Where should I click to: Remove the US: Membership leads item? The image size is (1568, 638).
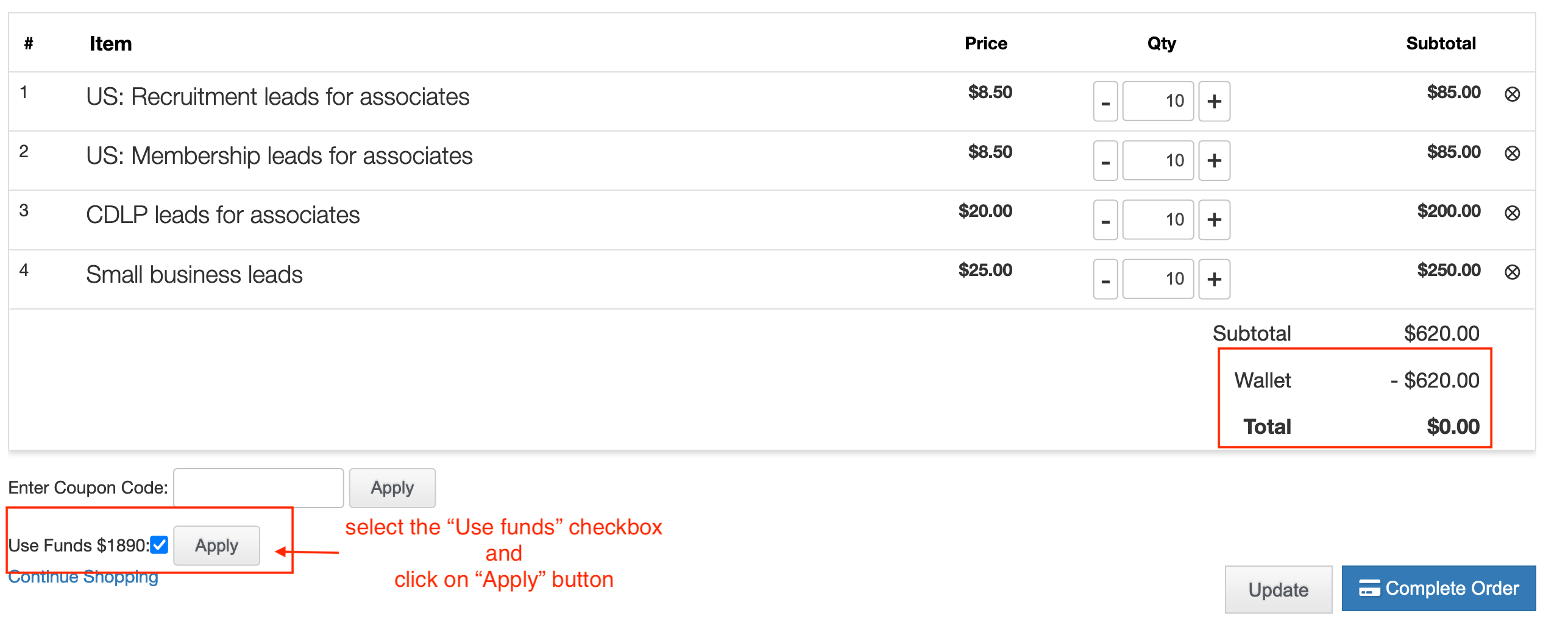pos(1512,153)
